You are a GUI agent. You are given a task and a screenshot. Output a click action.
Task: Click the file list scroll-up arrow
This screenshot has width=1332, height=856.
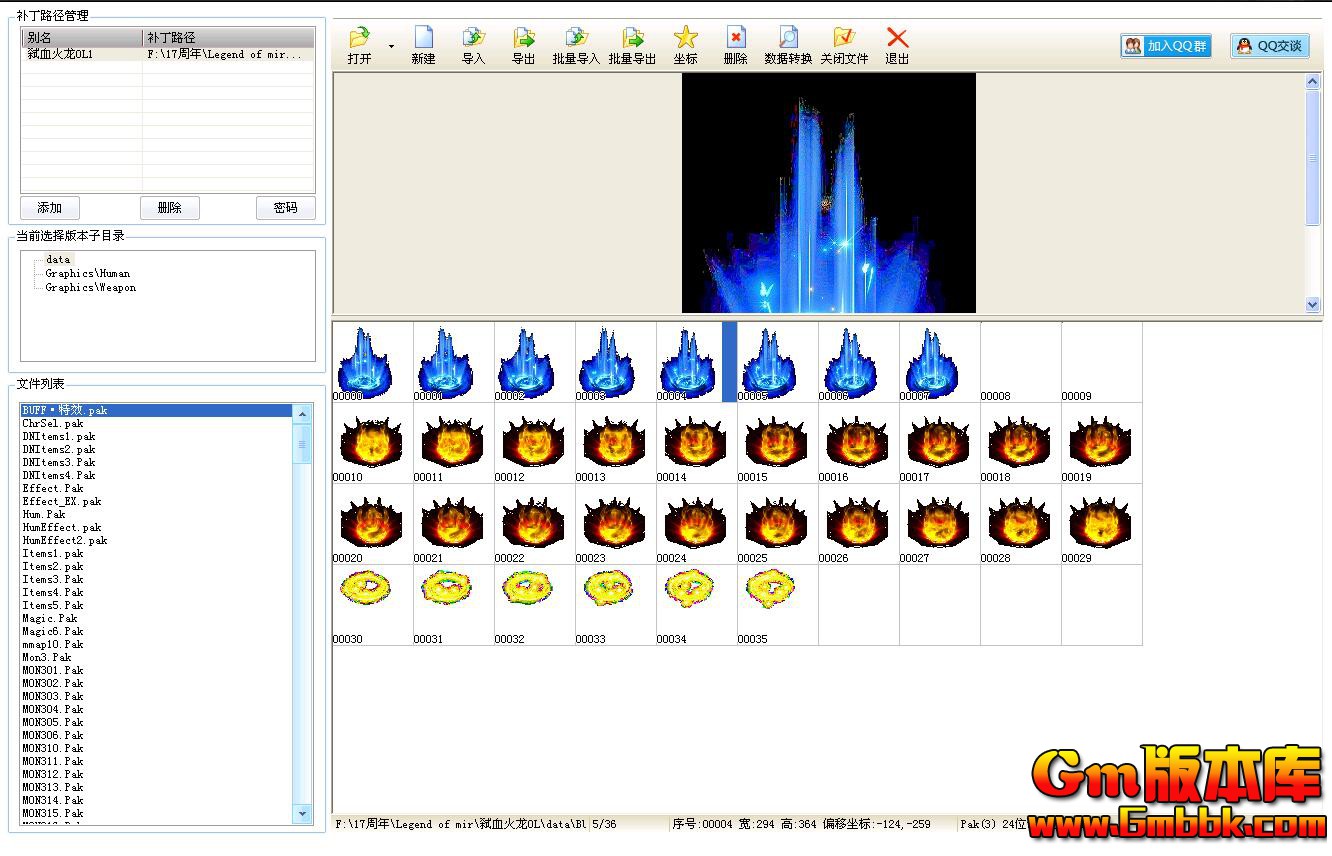tap(302, 412)
